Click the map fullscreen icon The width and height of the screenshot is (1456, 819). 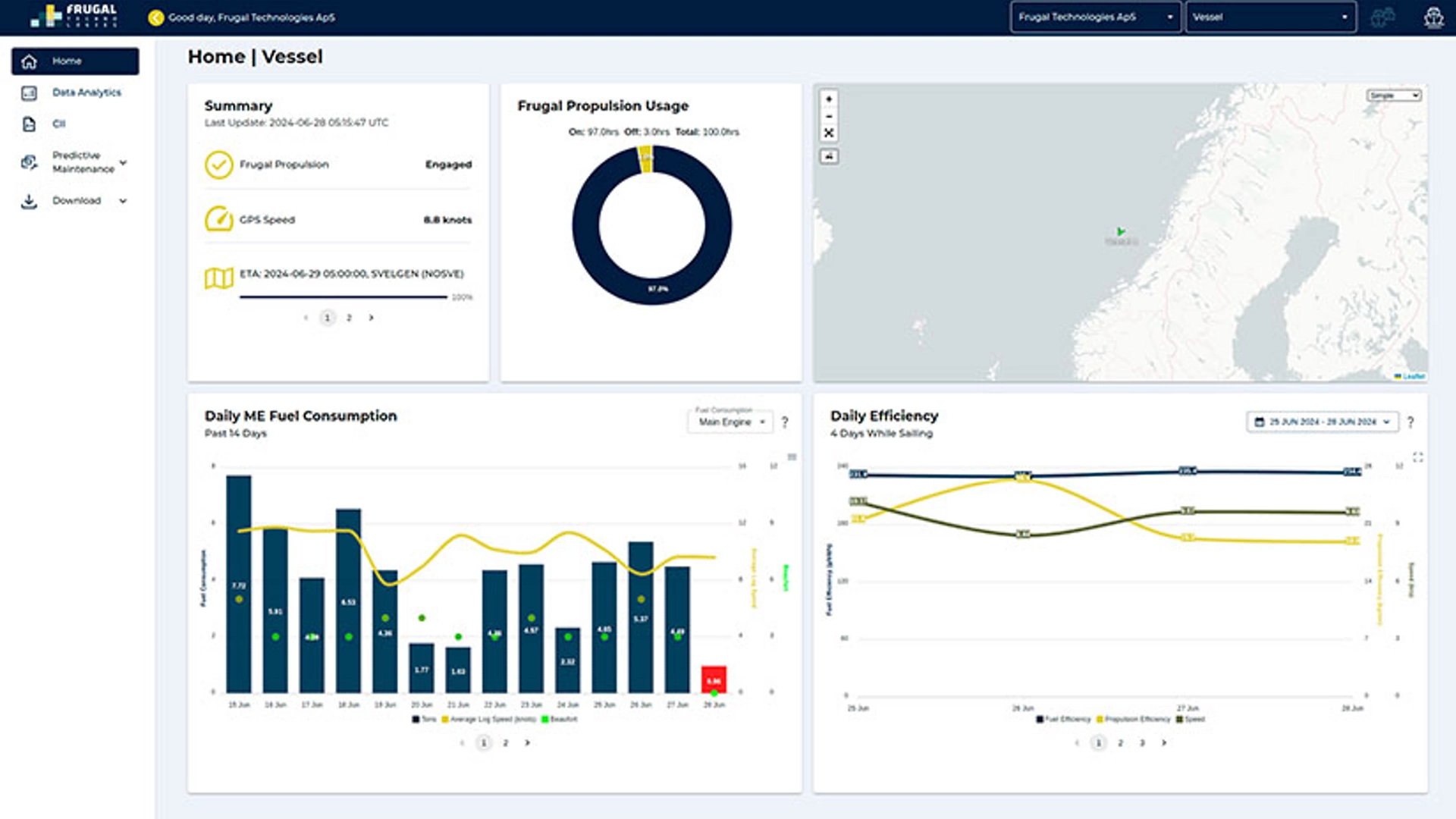click(x=830, y=134)
